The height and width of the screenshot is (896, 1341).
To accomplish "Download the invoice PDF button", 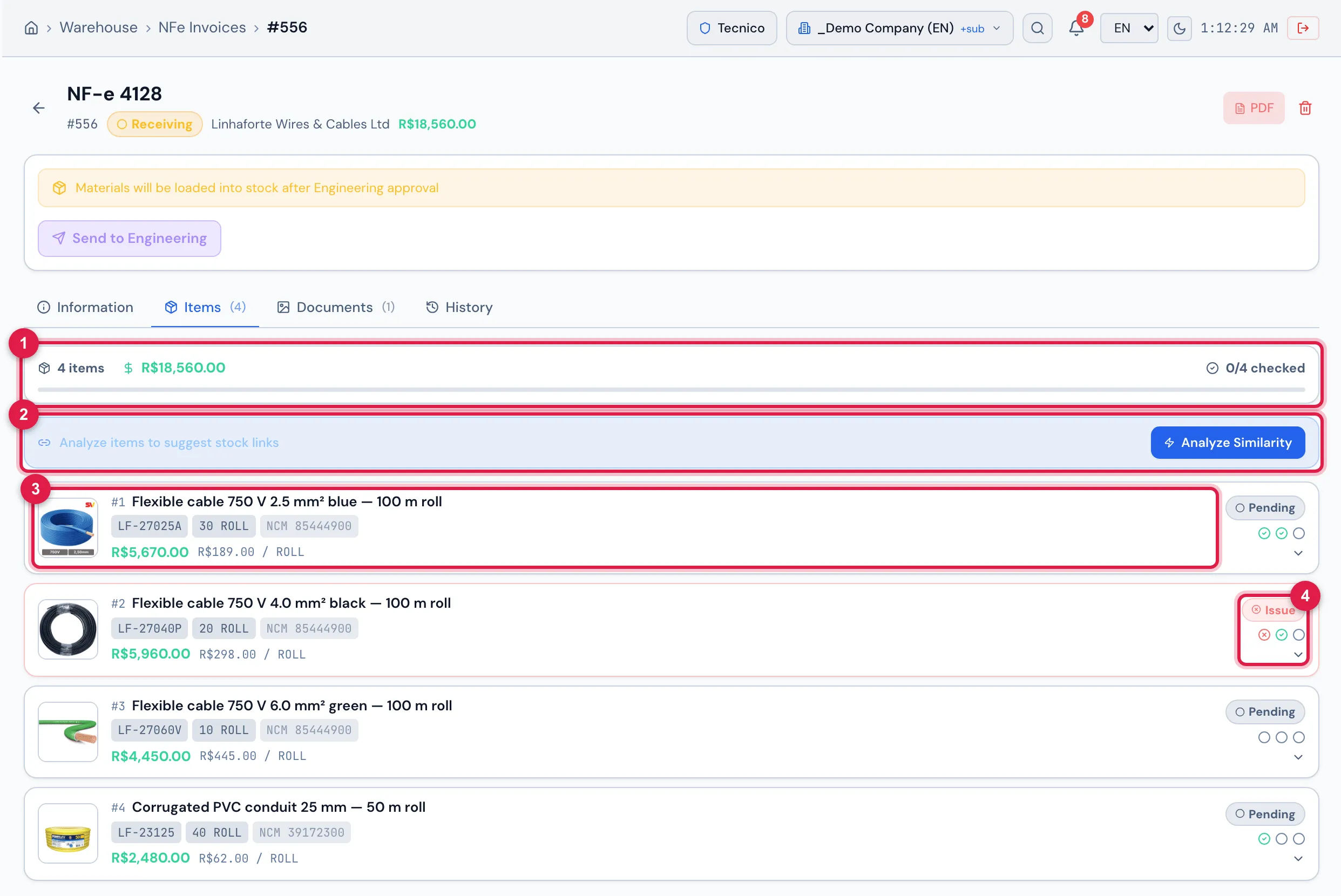I will coord(1254,108).
